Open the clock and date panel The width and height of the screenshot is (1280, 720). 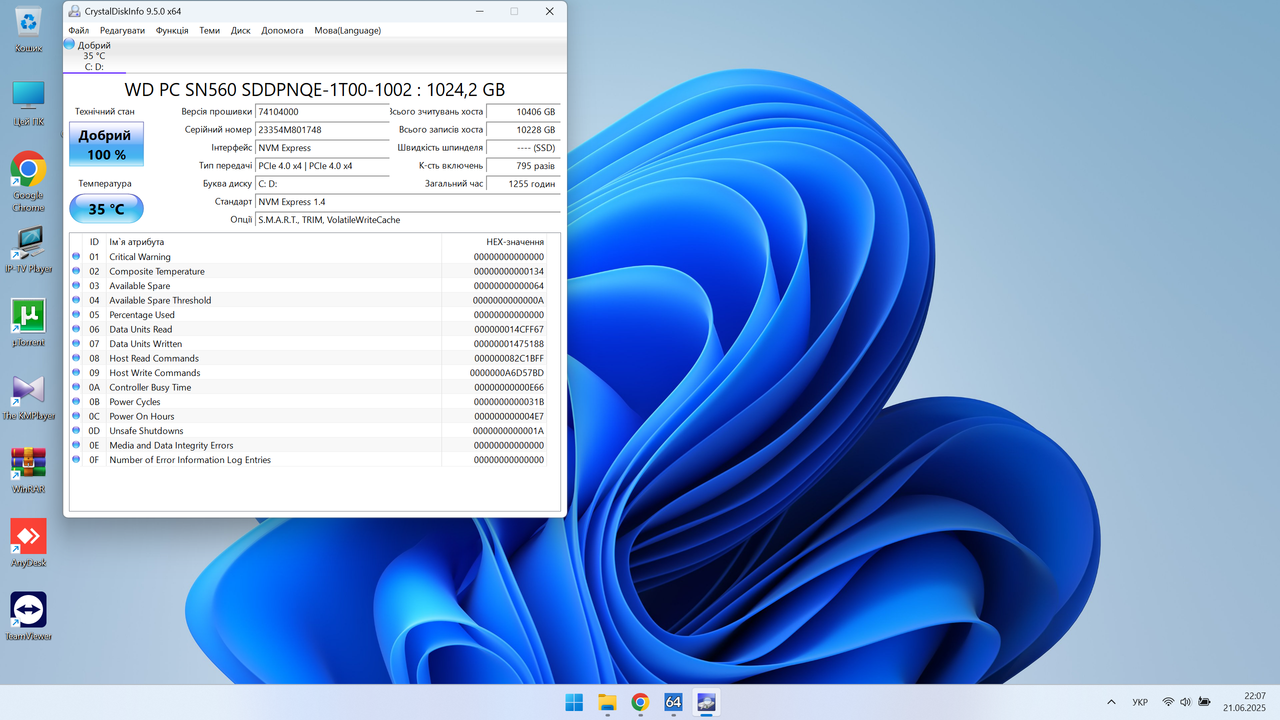(x=1245, y=702)
